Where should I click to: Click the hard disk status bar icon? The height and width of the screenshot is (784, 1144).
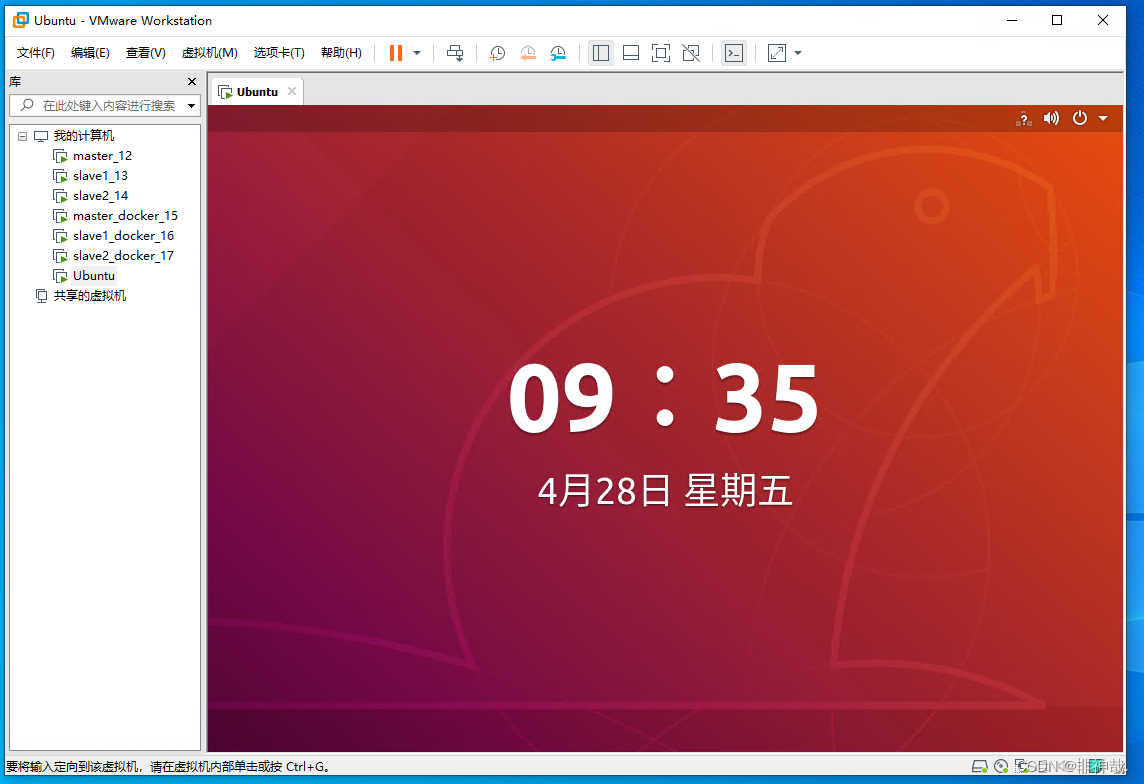pos(979,766)
